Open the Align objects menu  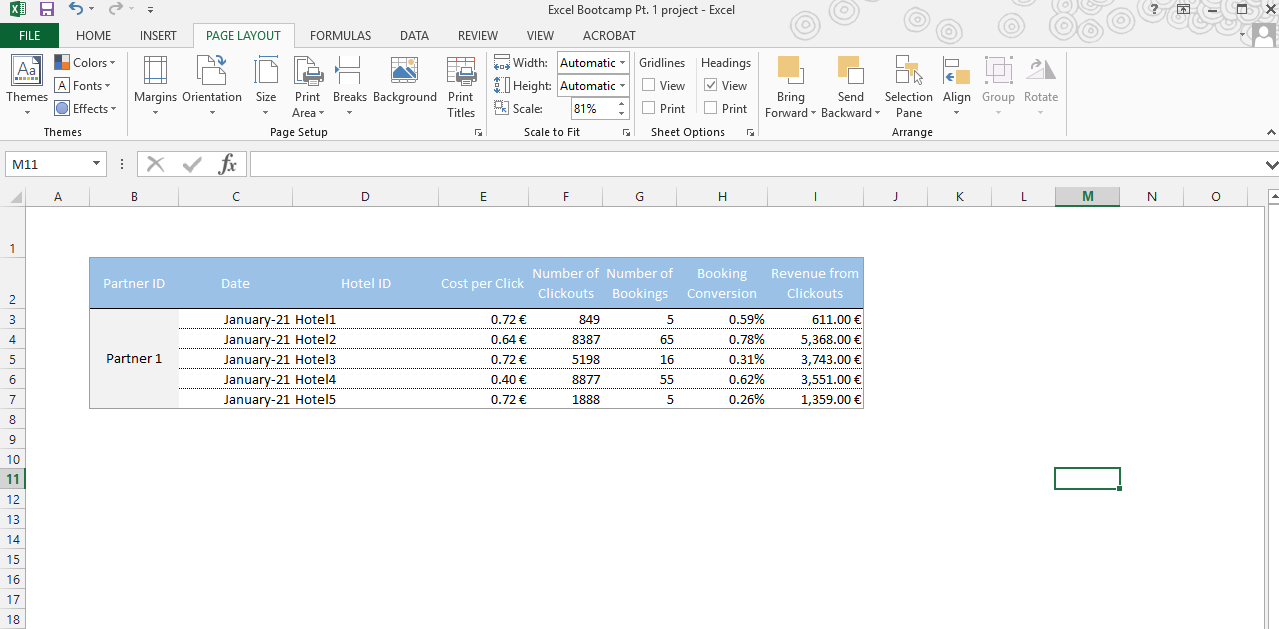point(957,86)
